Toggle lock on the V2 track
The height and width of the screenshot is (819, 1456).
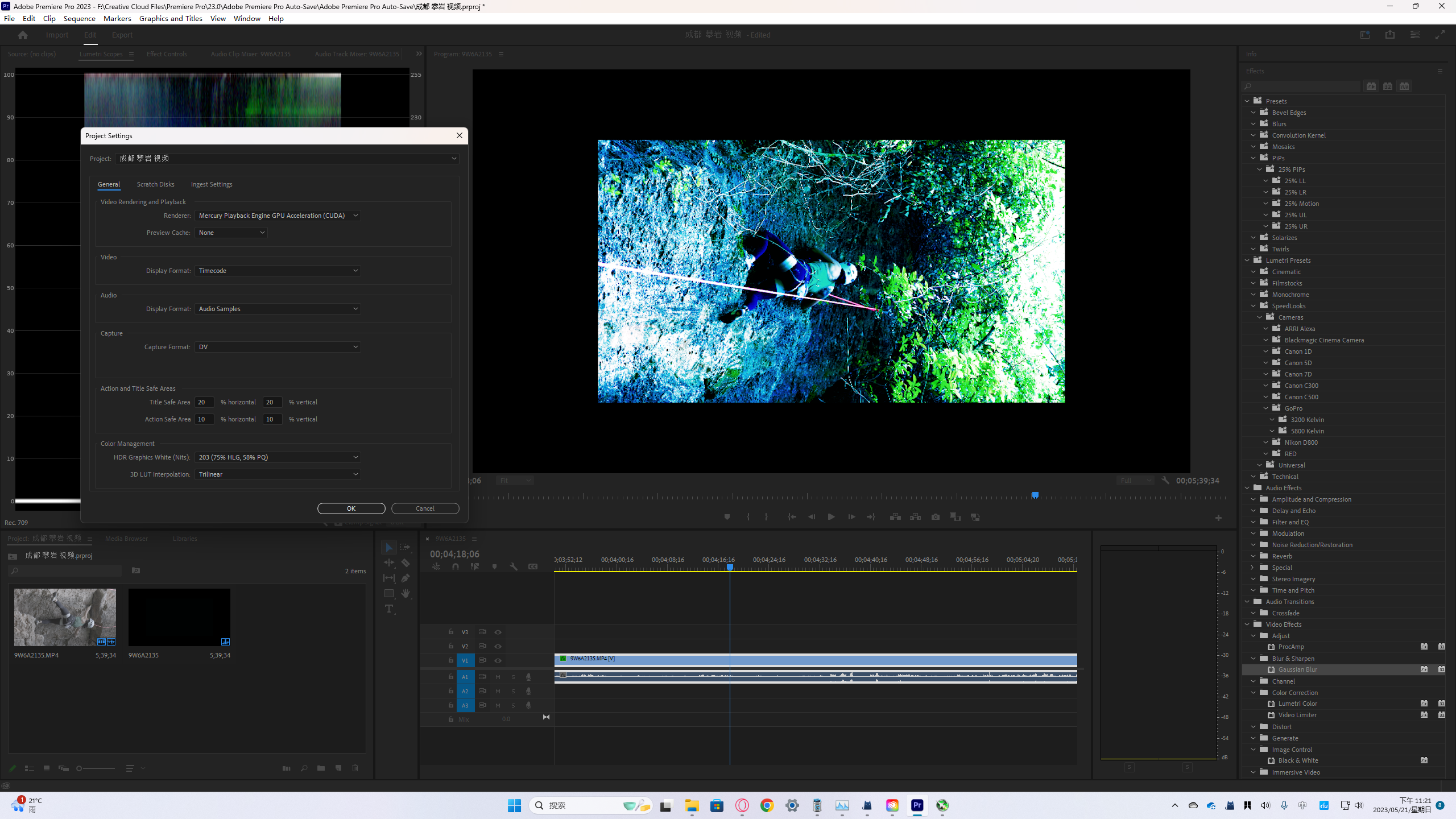(x=451, y=646)
